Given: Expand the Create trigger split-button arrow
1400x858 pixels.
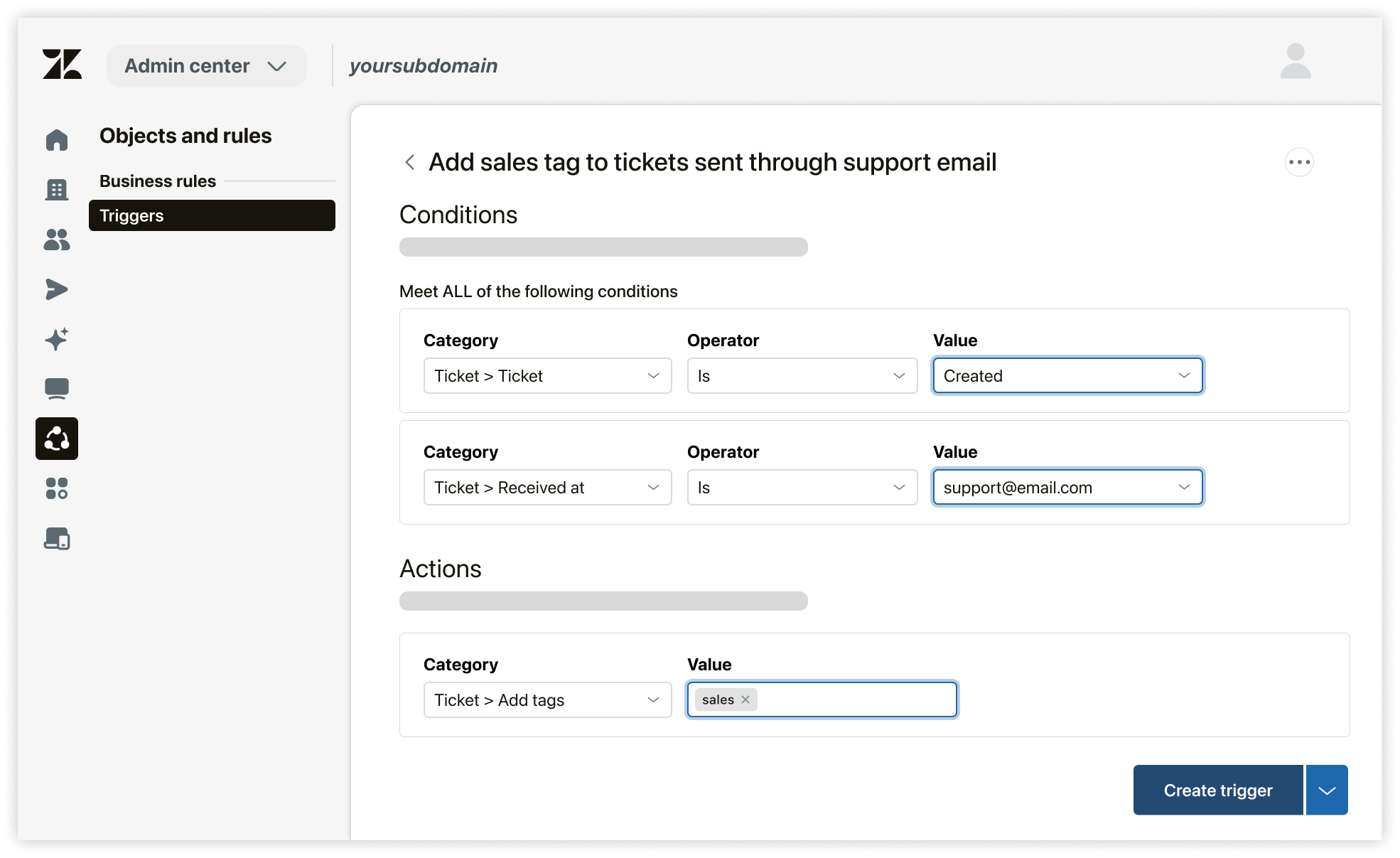Looking at the screenshot, I should pos(1327,790).
